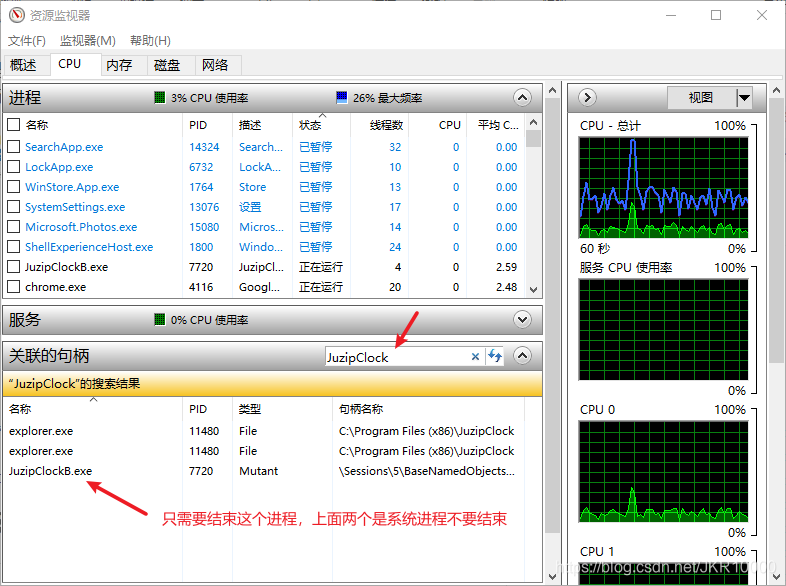Select the SearchApp.exe process name
Screen dimensions: 786x586
tap(64, 147)
